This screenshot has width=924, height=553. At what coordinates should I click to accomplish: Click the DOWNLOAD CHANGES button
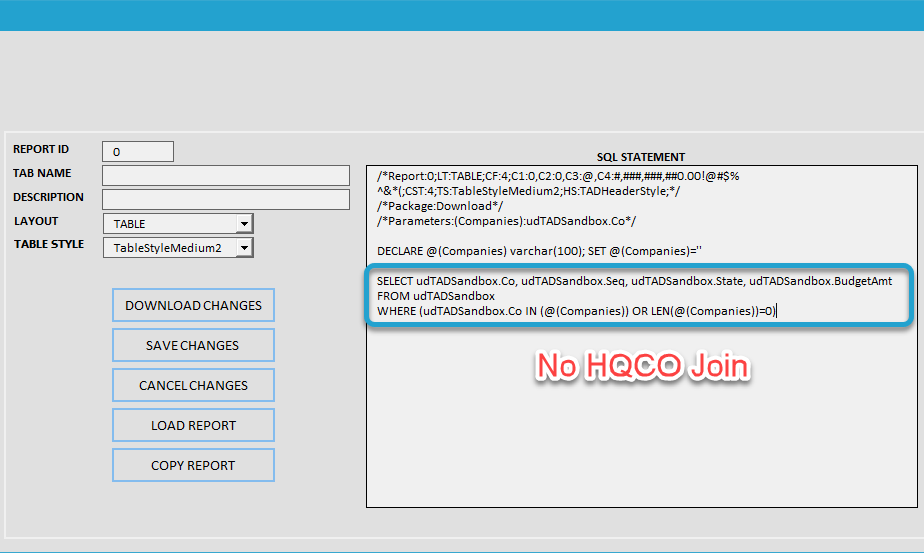[x=193, y=305]
